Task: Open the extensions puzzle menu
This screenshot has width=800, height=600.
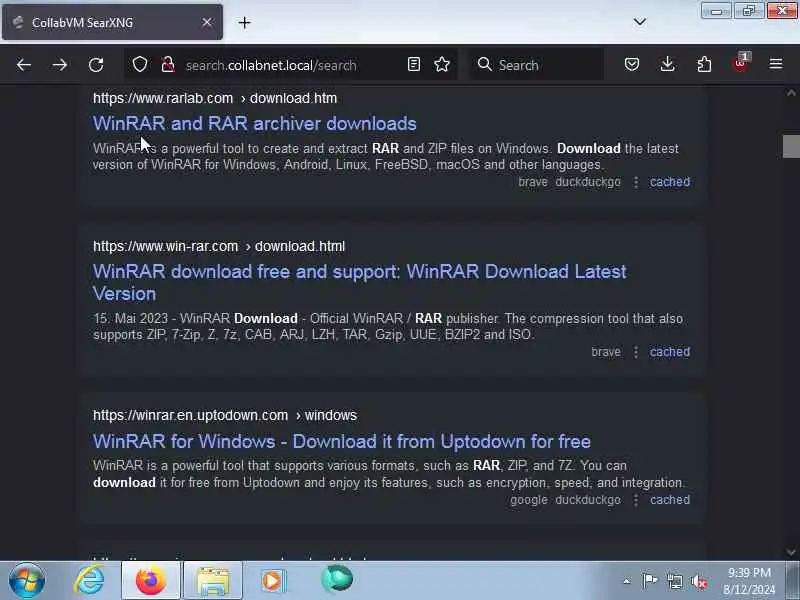Action: coord(704,64)
